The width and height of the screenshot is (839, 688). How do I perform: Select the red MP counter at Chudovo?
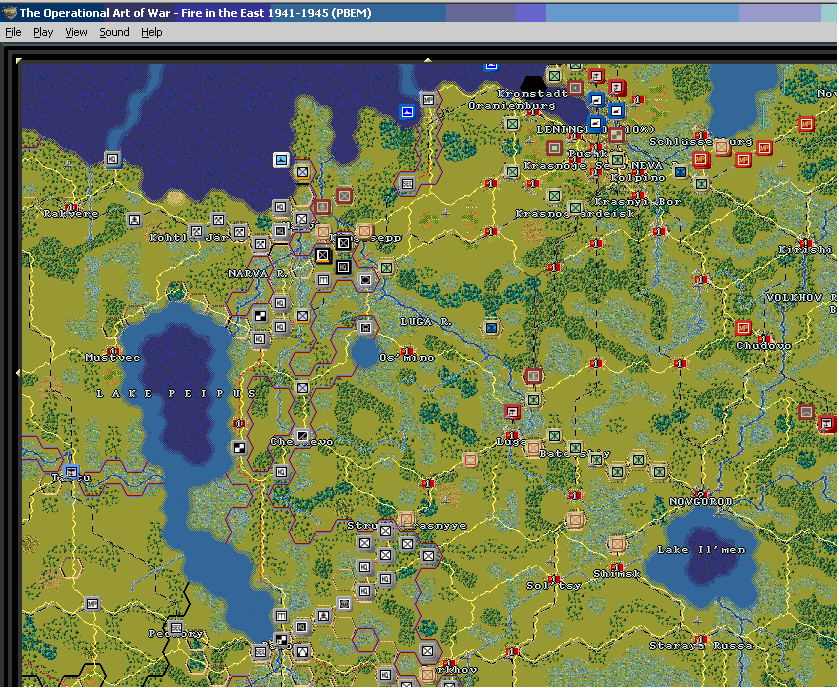(x=743, y=327)
